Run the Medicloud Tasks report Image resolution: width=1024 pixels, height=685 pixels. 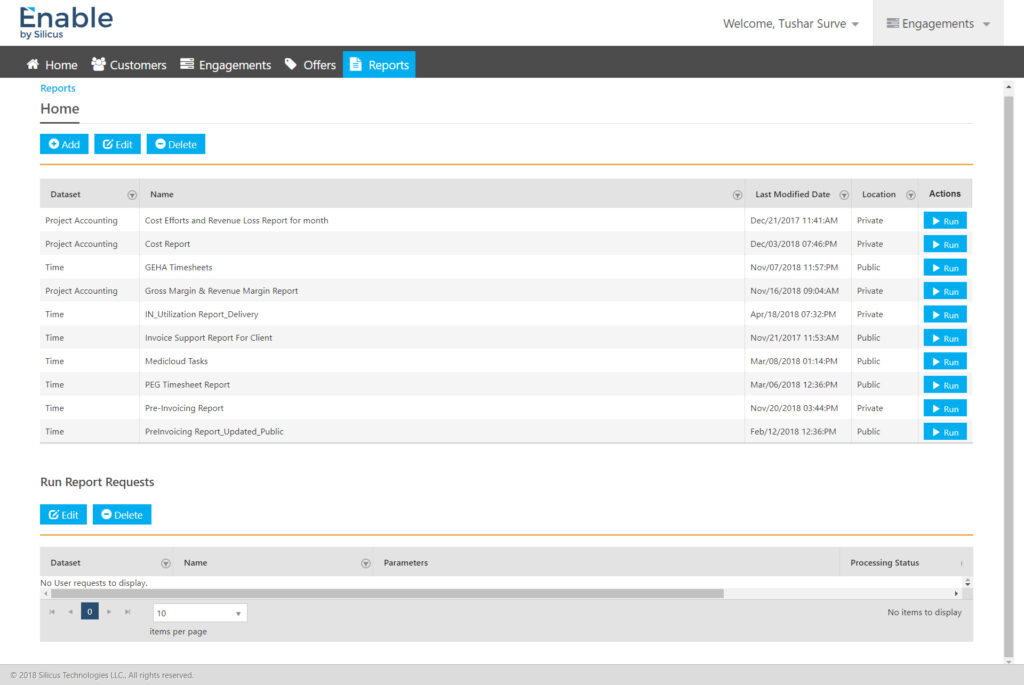coord(945,362)
